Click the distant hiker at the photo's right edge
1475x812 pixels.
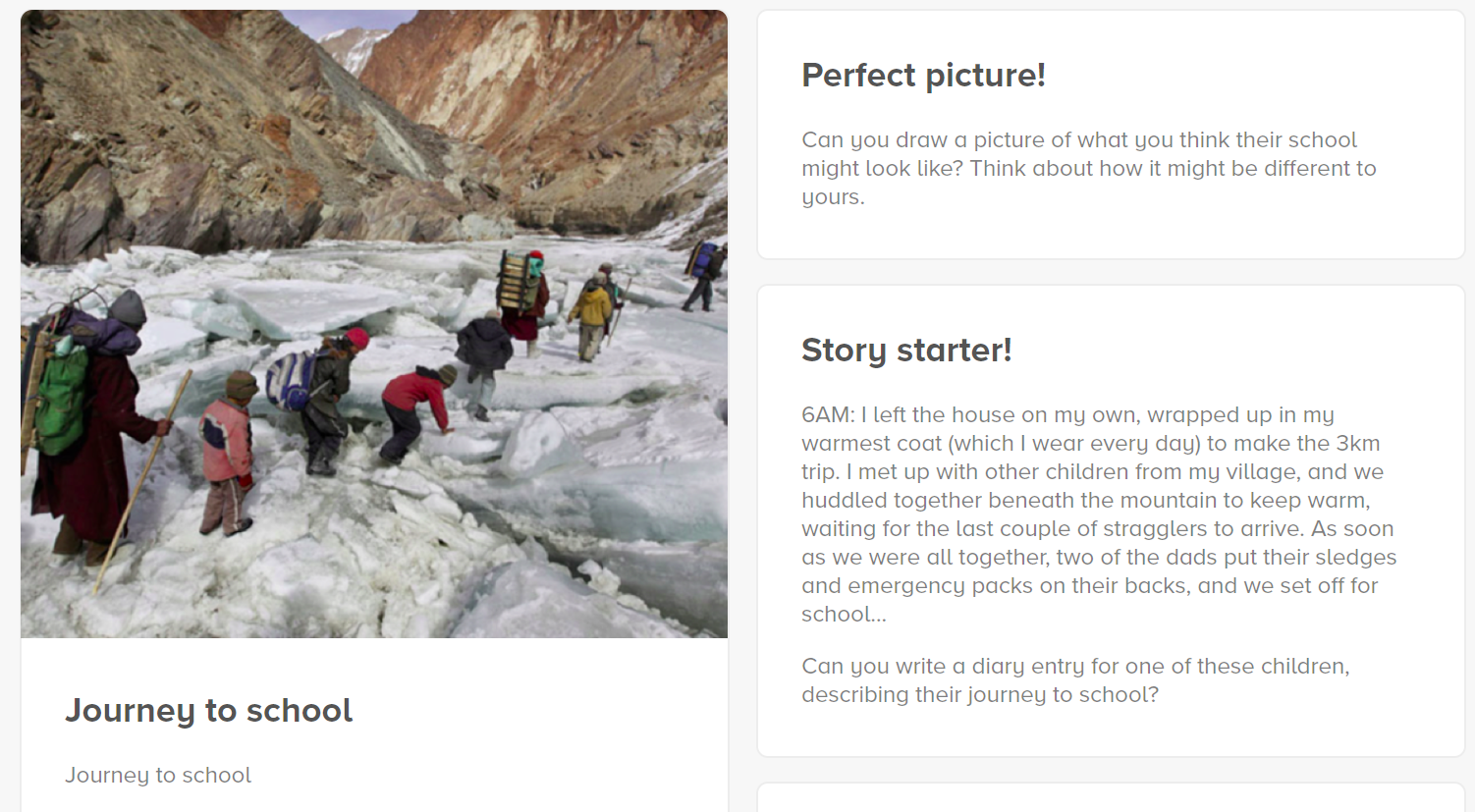pyautogui.click(x=704, y=273)
